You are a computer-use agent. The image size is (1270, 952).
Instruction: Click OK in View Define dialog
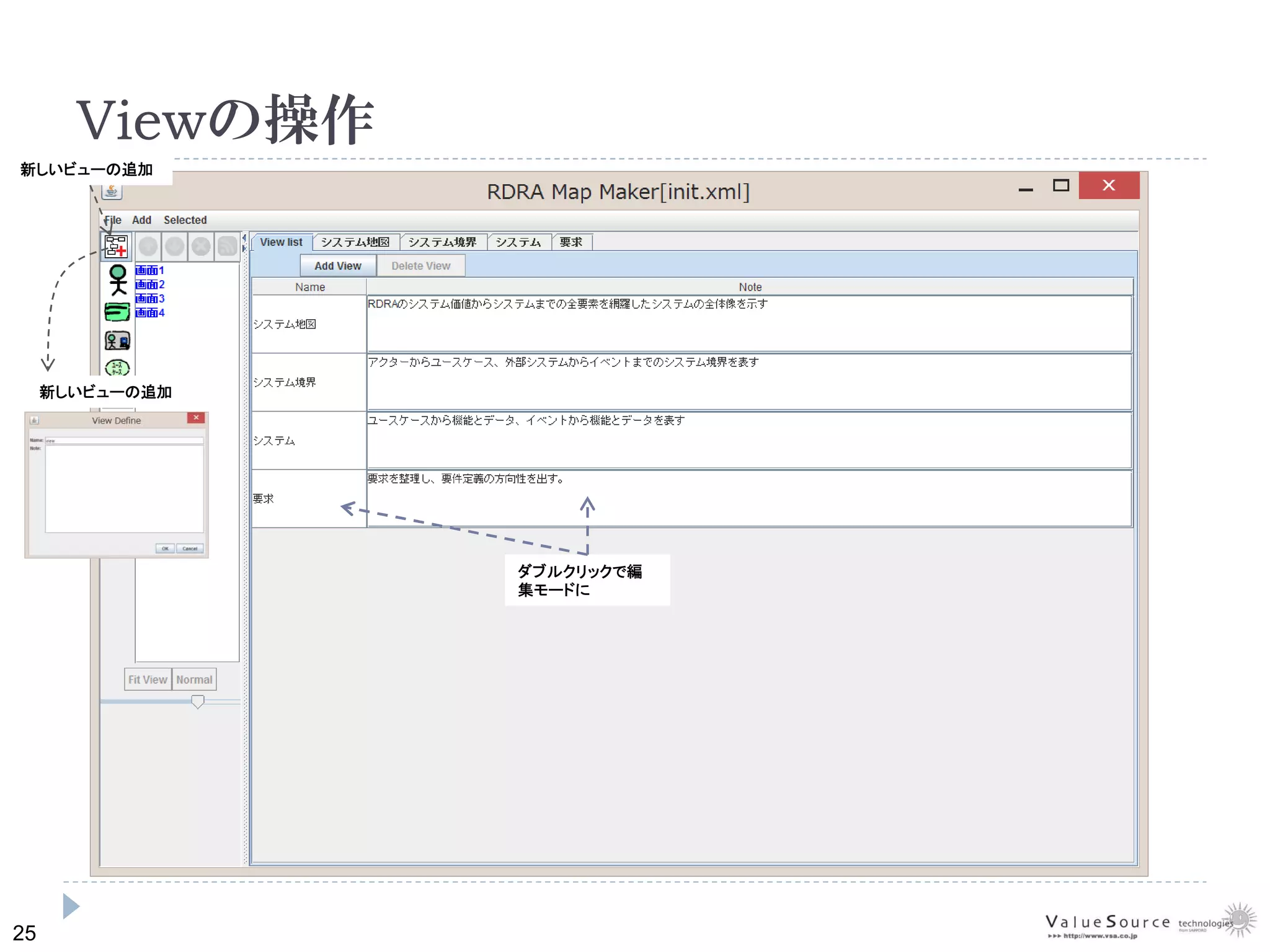tap(165, 549)
